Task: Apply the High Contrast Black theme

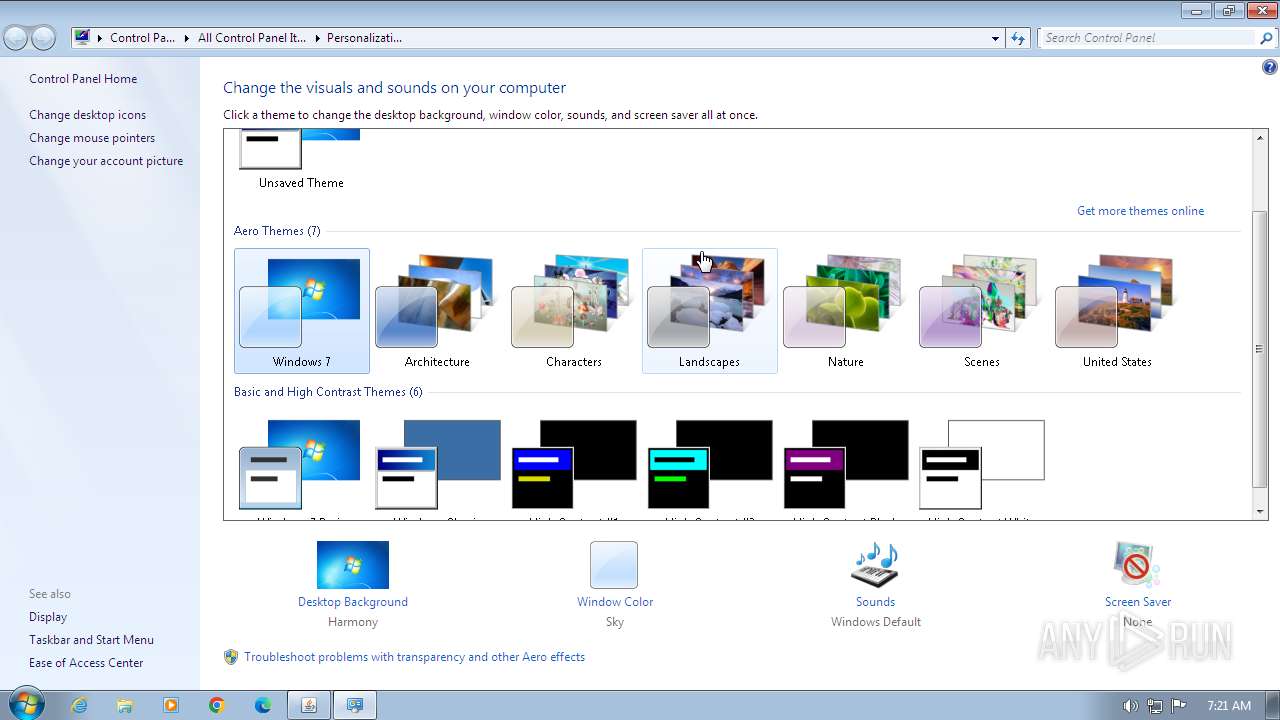Action: 845,468
